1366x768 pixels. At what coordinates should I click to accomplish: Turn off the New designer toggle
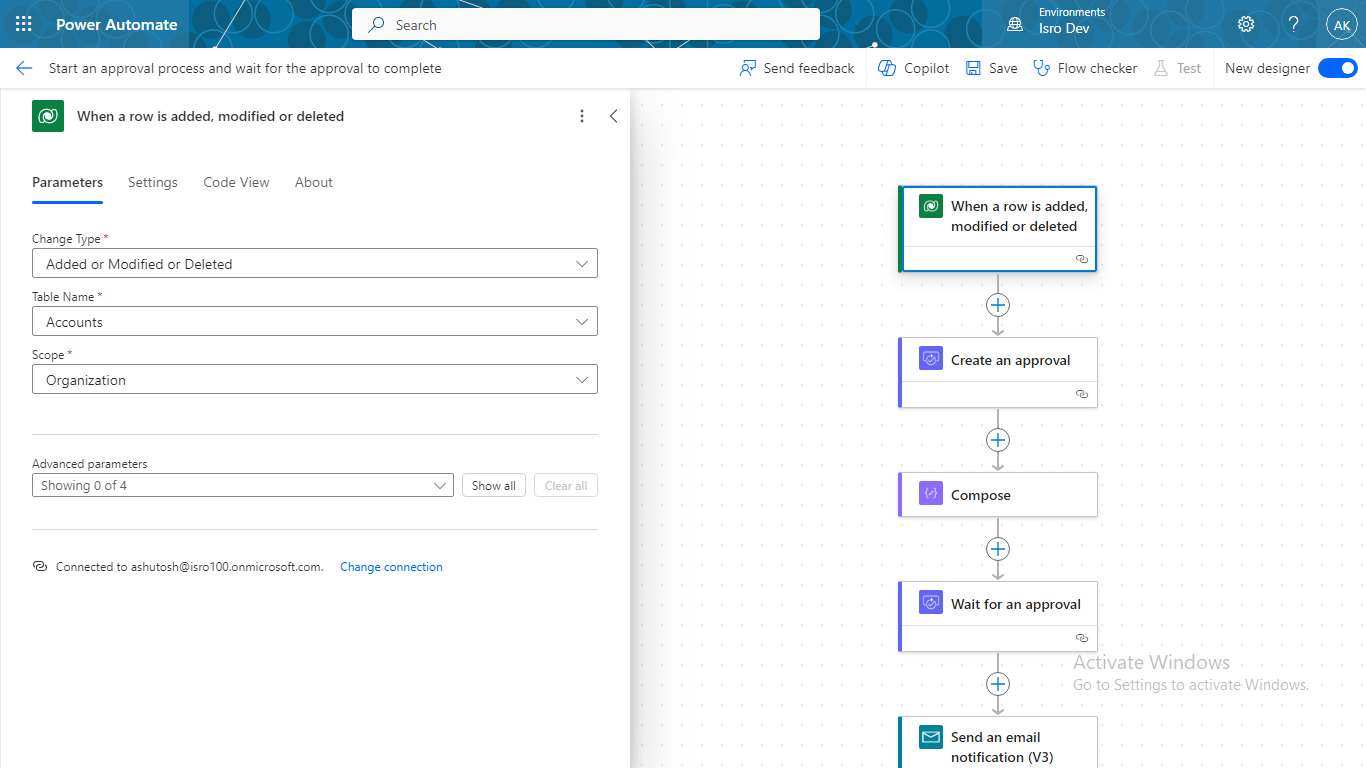coord(1337,68)
